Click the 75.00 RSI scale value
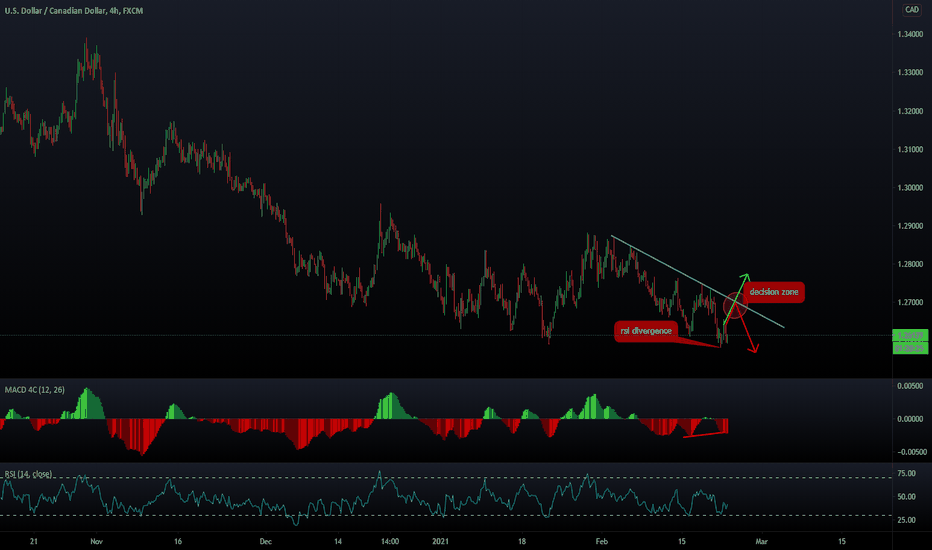932x550 pixels. [906, 473]
